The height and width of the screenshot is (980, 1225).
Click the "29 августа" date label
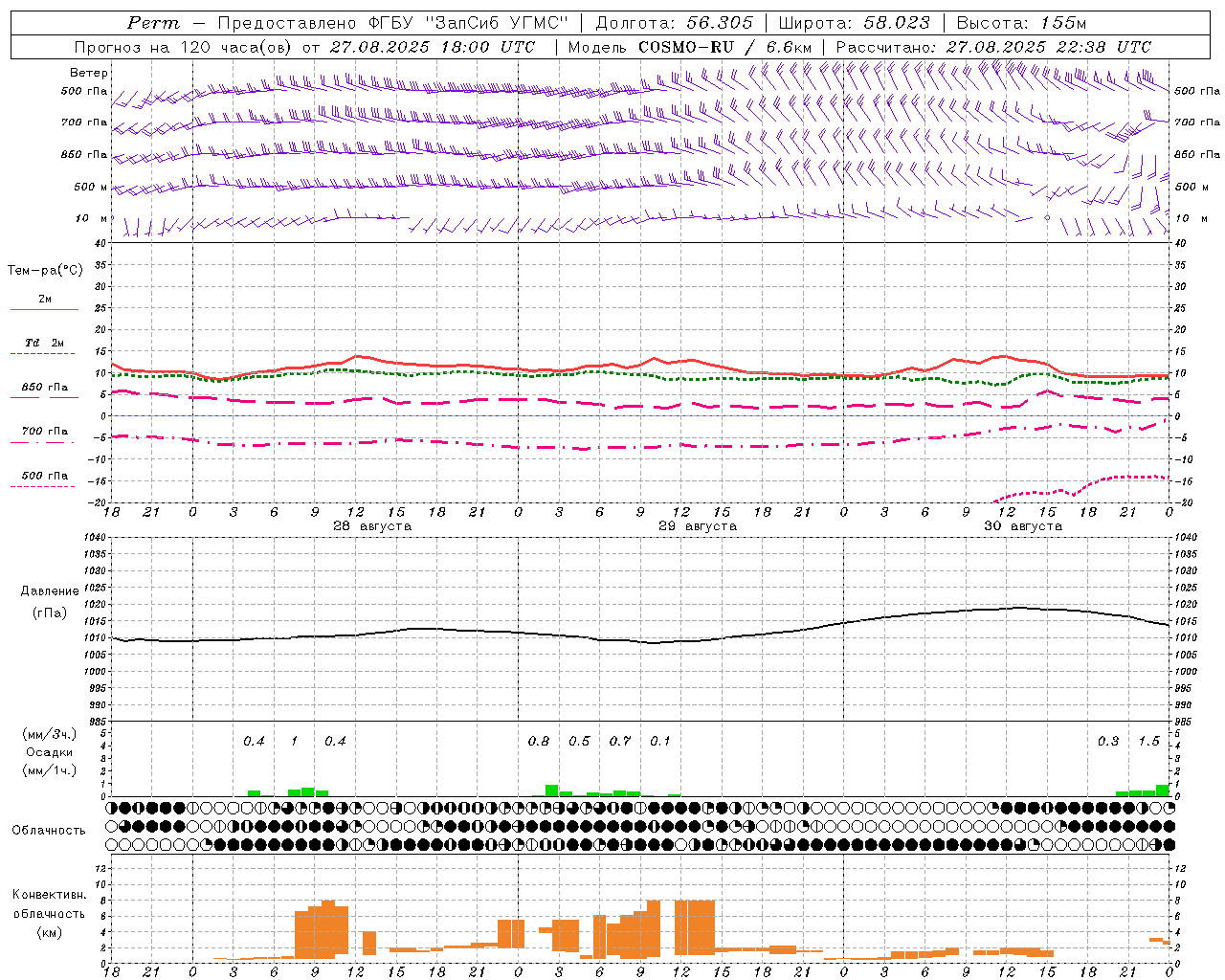(698, 526)
